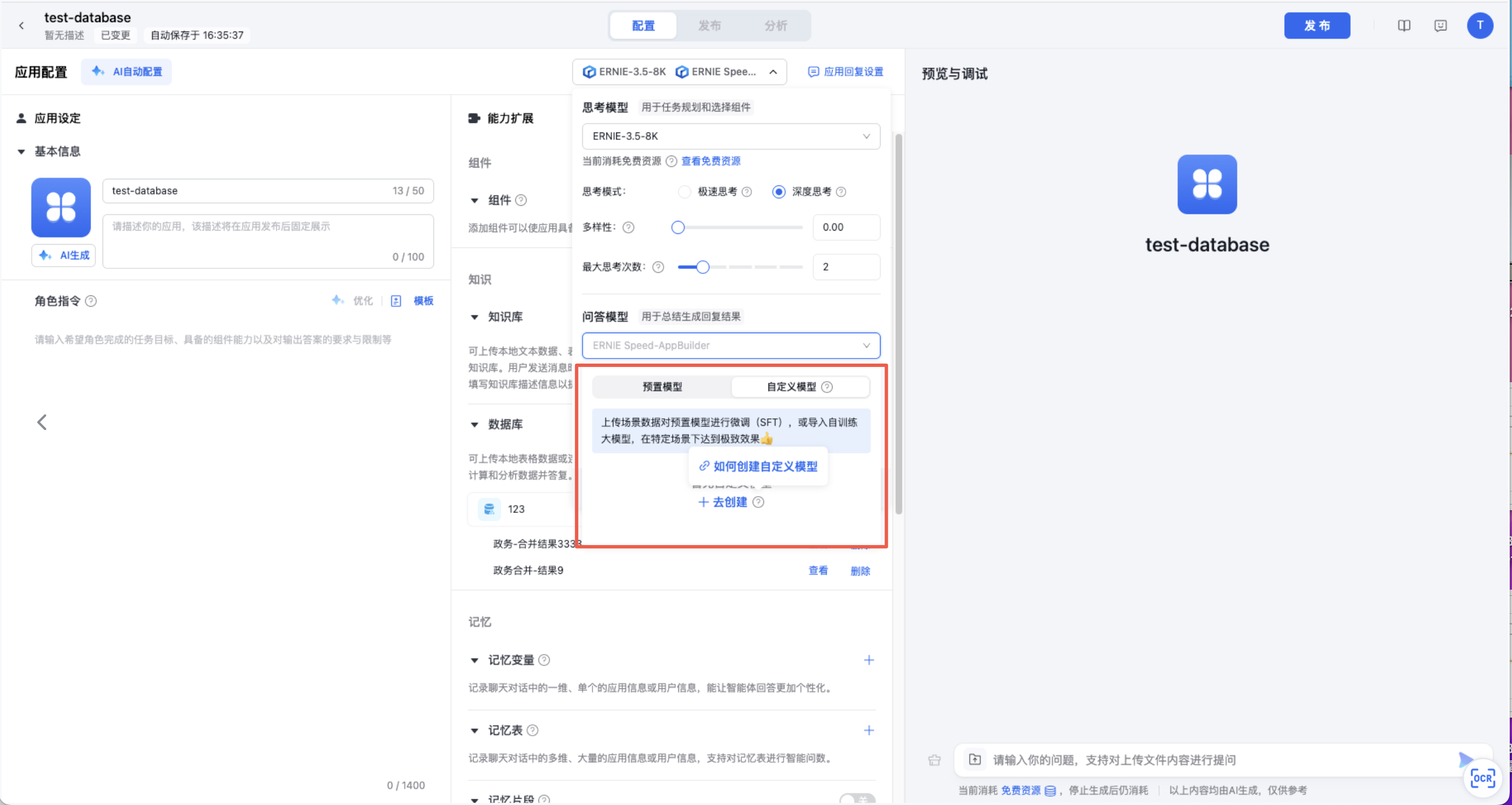This screenshot has height=805, width=1512.
Task: Send message with the arrow icon
Action: coord(1466,759)
